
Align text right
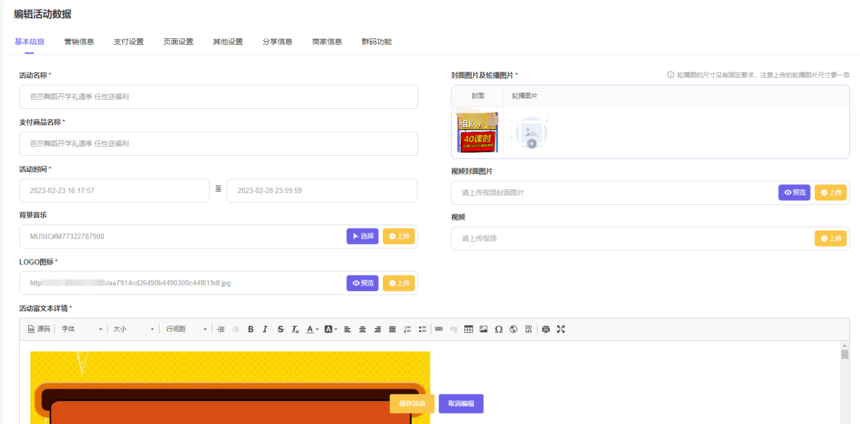tap(377, 329)
